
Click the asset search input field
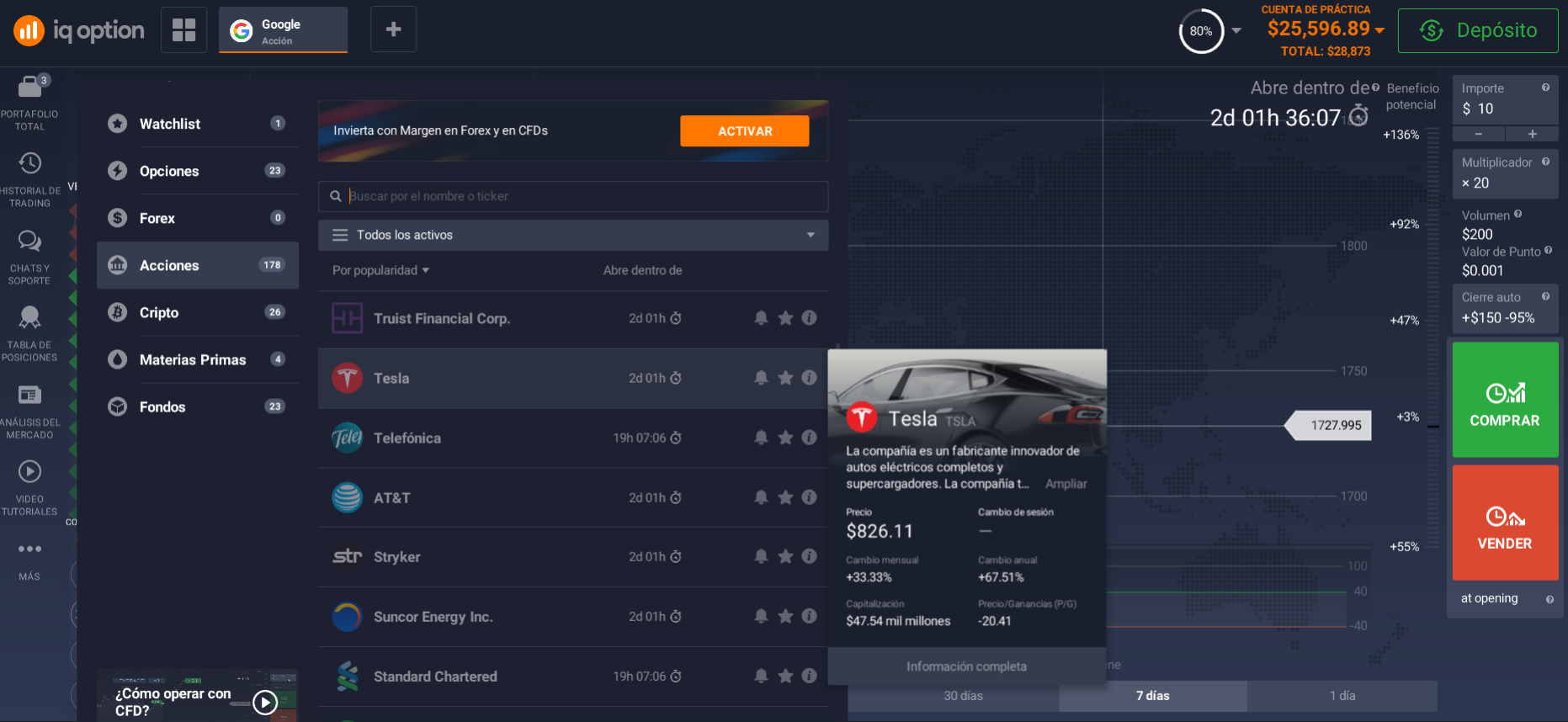coord(573,196)
